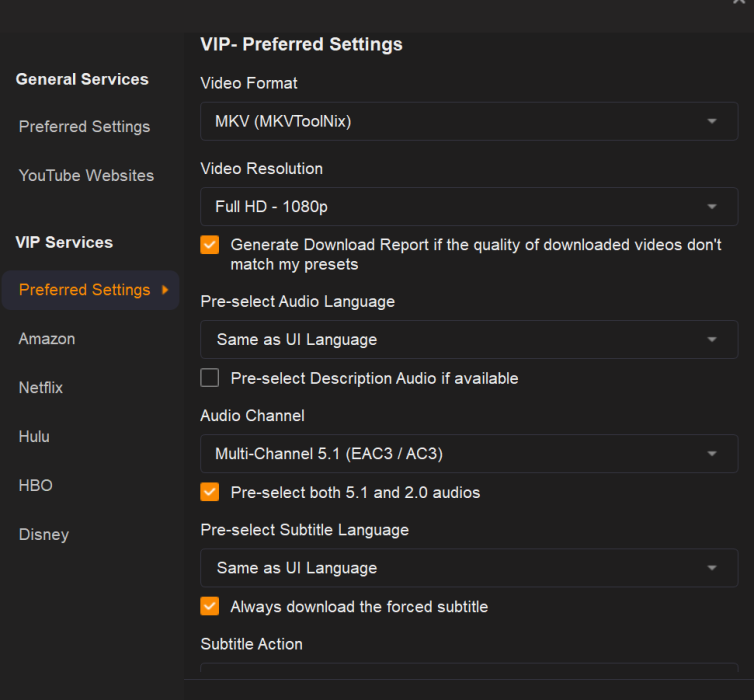Click the Subtitle Language dropdown arrow icon
This screenshot has width=754, height=700.
[x=712, y=568]
